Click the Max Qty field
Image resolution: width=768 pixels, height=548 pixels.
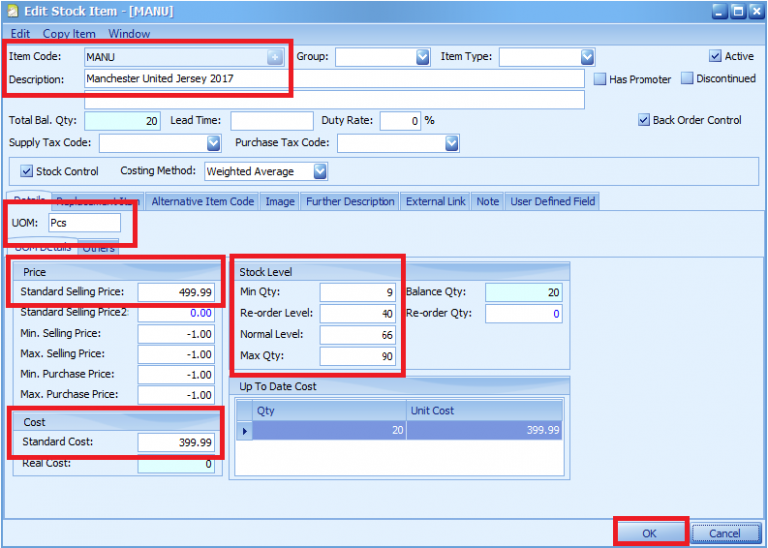tap(358, 356)
